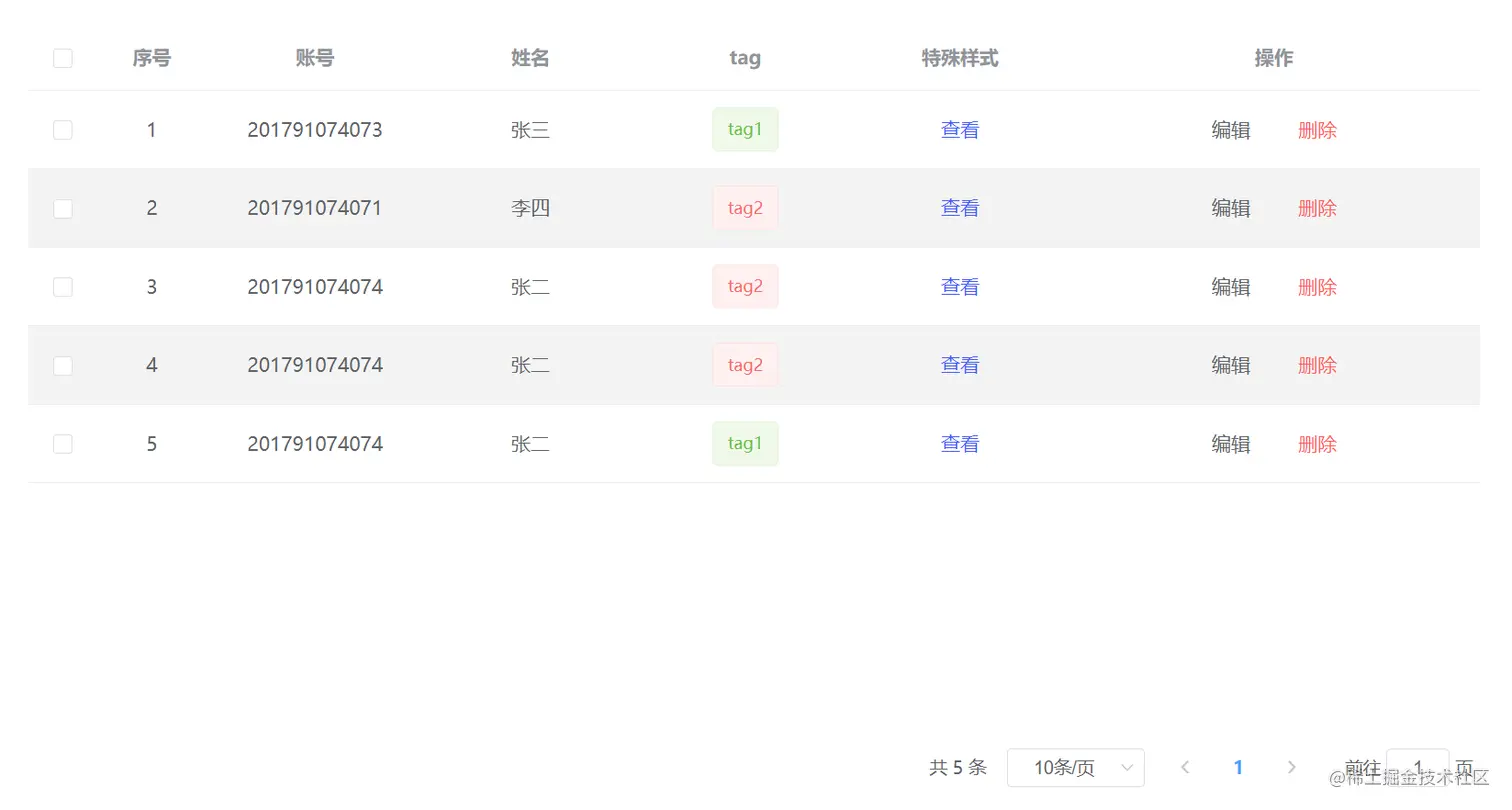Click 删除 for row 5
1512x810 pixels.
pyautogui.click(x=1317, y=444)
